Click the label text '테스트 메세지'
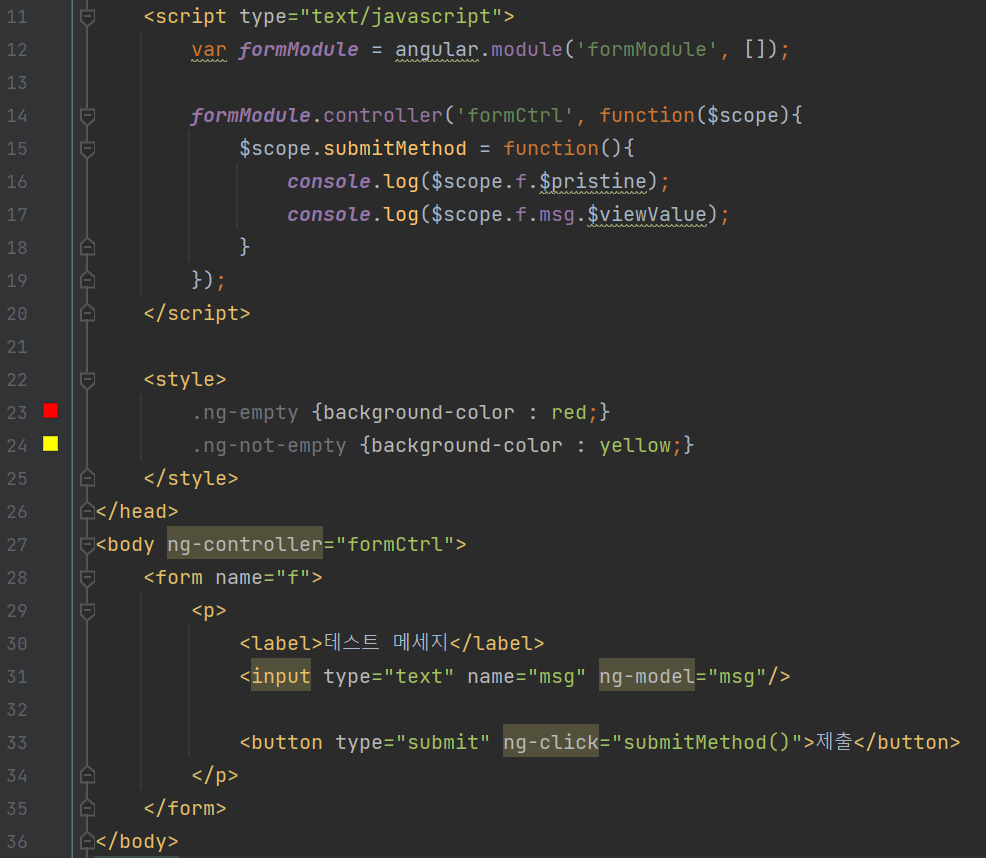 coord(386,642)
